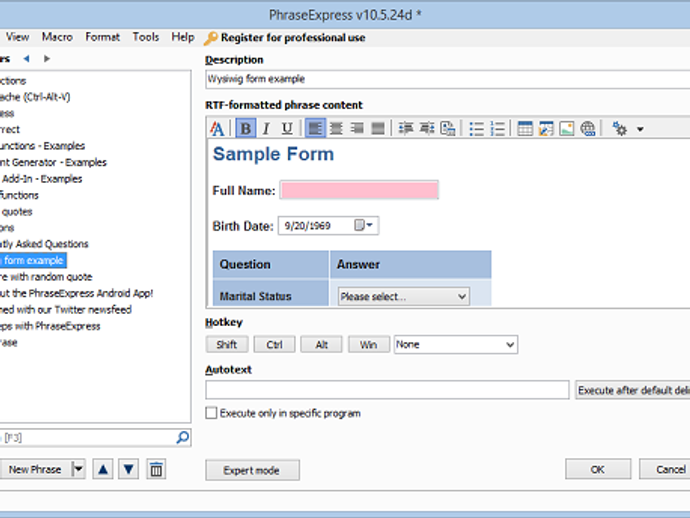Open the calendar picker in Birth Date
This screenshot has width=690, height=518.
(363, 225)
